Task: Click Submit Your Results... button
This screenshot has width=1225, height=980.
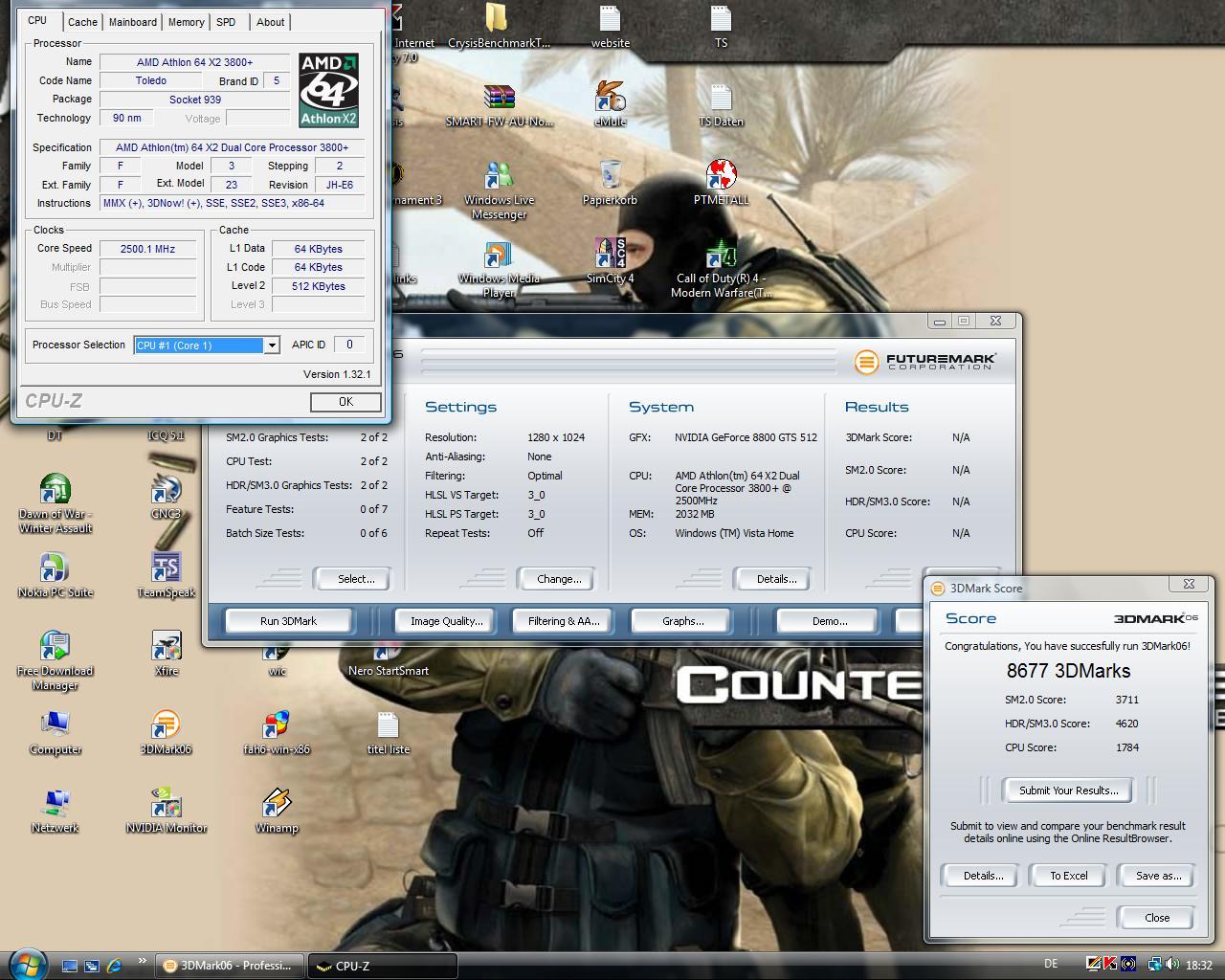Action: [1068, 791]
